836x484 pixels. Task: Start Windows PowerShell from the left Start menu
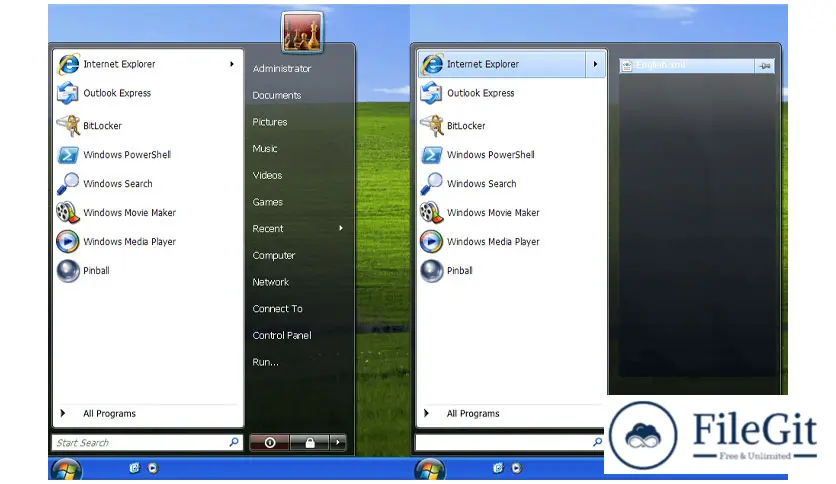[x=147, y=155]
